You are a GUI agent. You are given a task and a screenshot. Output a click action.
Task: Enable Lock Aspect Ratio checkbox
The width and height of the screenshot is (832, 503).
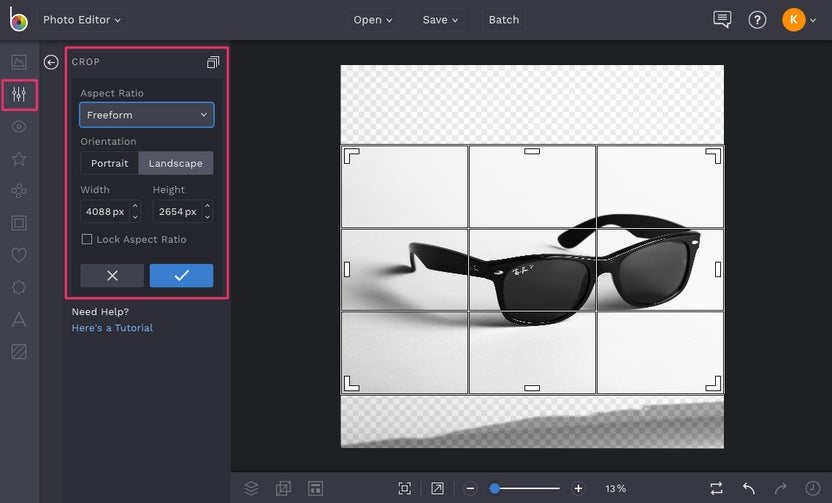(x=87, y=240)
